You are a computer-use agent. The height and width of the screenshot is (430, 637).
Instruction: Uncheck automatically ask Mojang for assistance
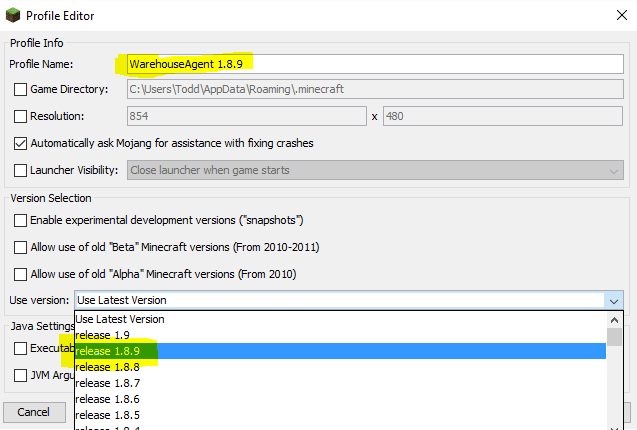coord(21,143)
